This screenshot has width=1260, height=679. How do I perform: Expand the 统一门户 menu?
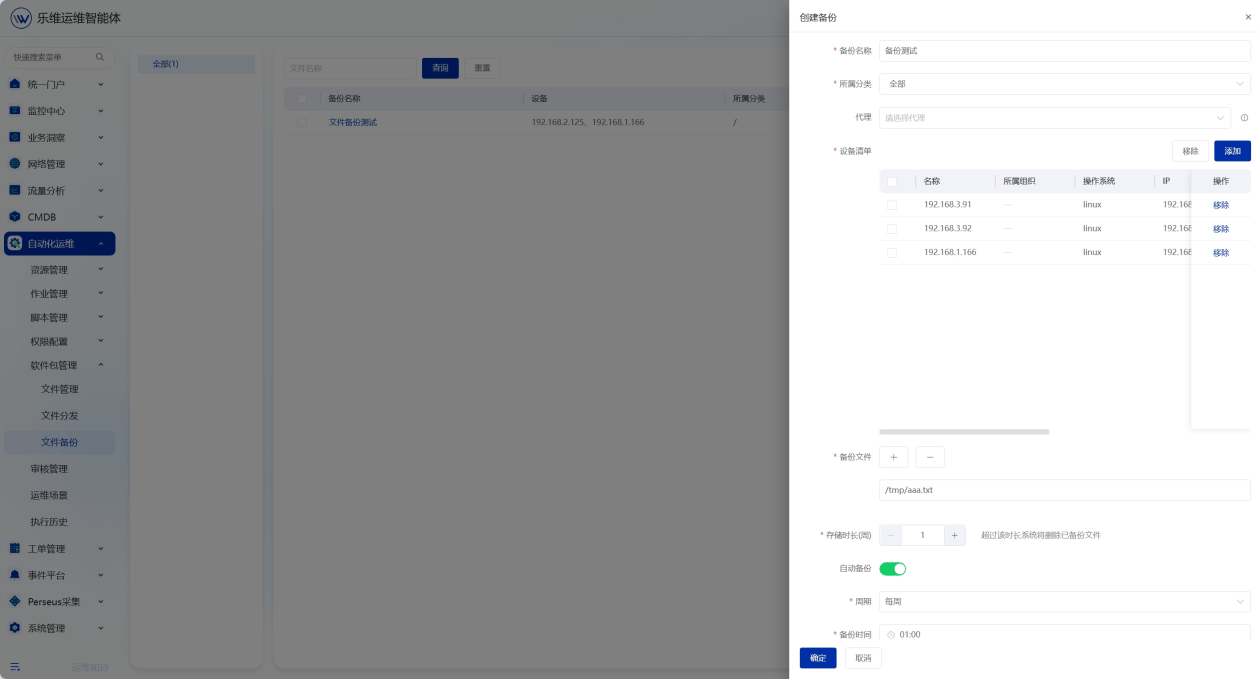click(x=101, y=84)
